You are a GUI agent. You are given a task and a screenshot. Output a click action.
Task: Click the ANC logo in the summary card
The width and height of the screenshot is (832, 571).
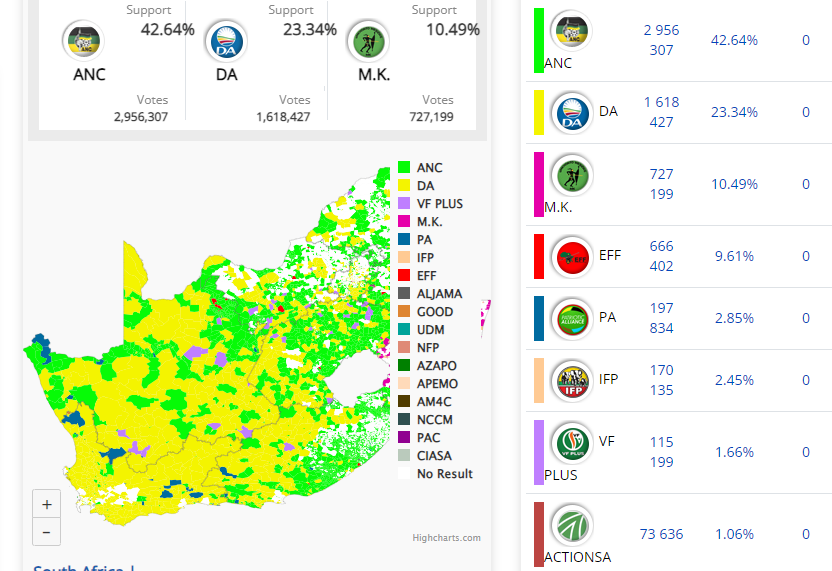(83, 41)
